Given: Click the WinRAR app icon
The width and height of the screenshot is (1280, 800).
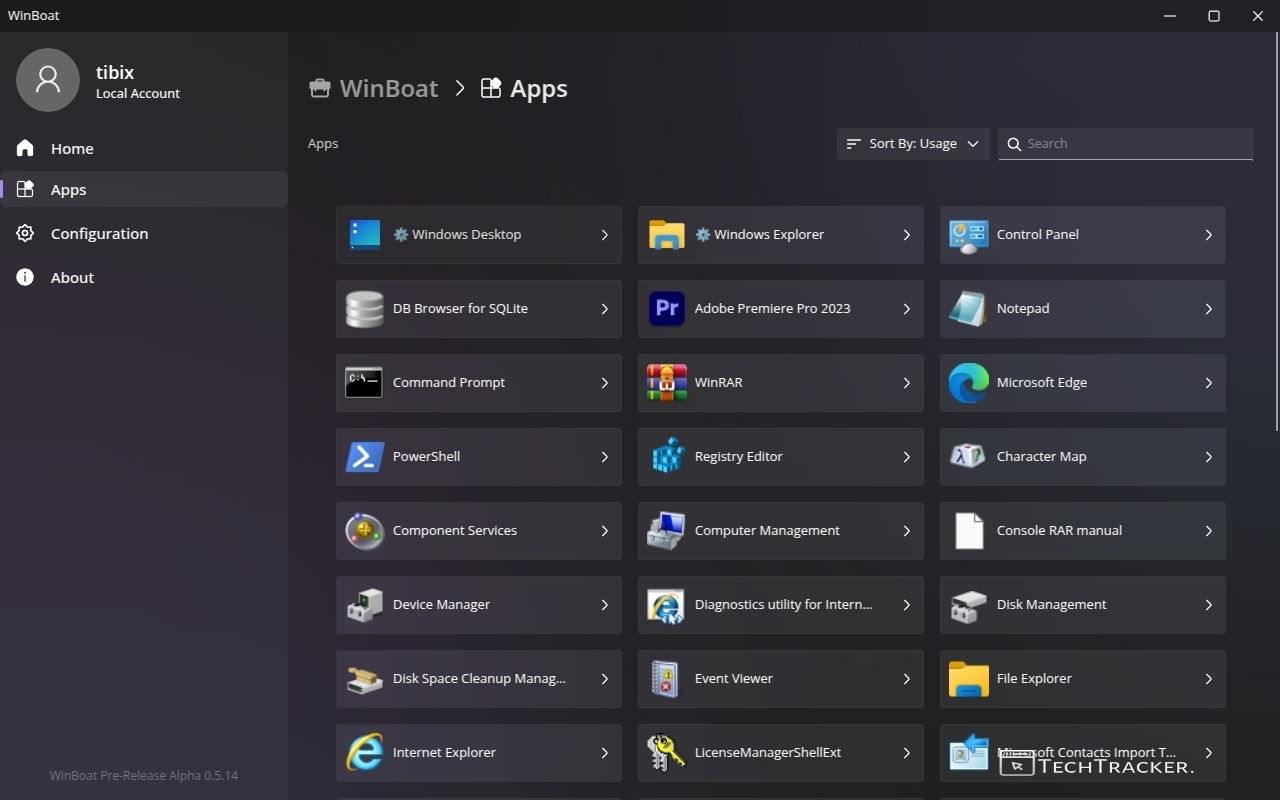Looking at the screenshot, I should pyautogui.click(x=666, y=383).
